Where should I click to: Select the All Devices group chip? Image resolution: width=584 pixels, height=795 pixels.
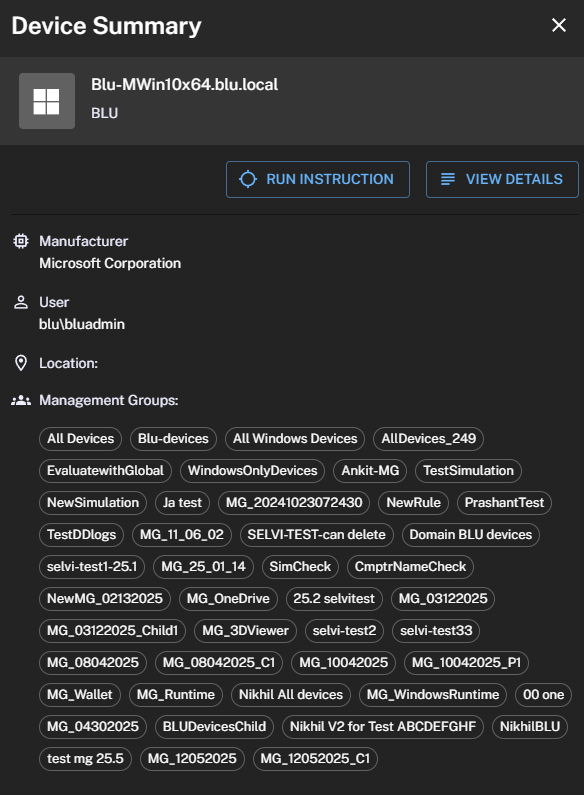[81, 439]
